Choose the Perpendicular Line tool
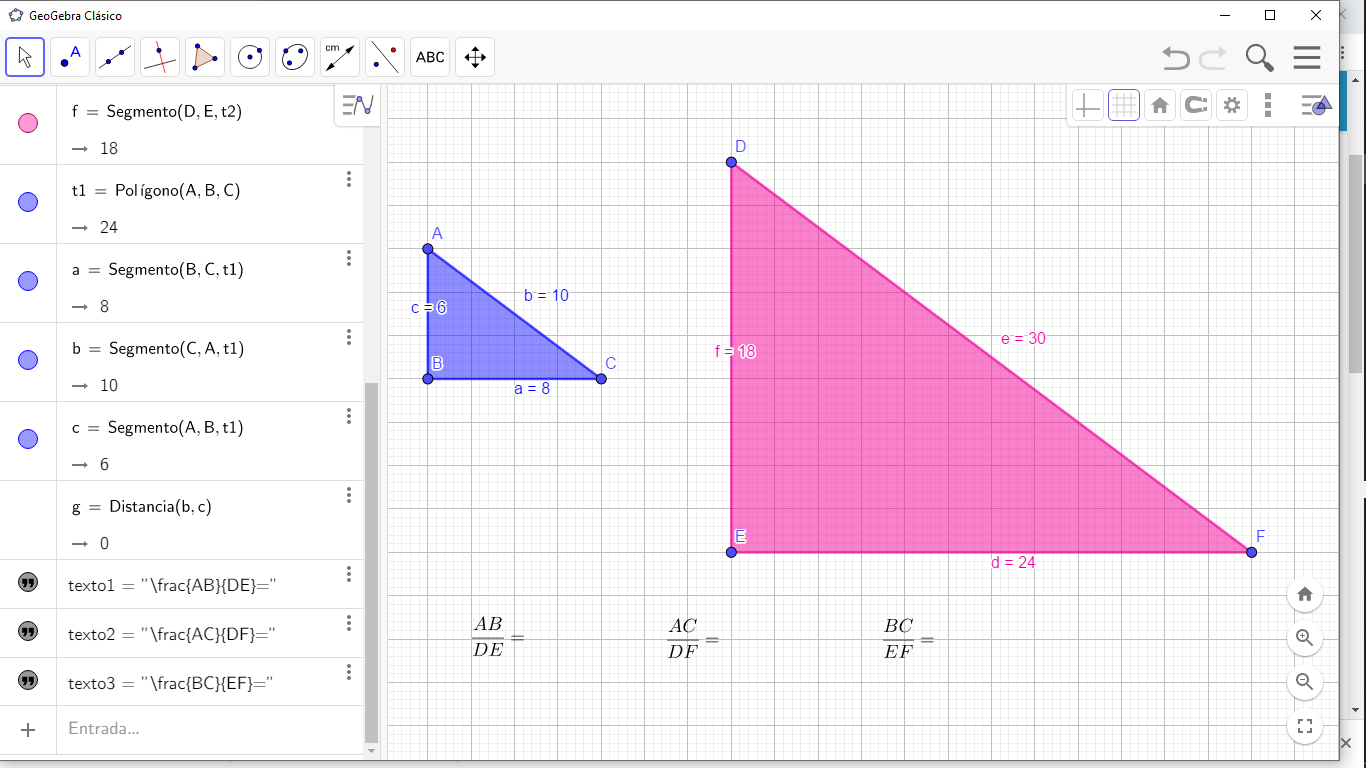This screenshot has height=768, width=1366. [160, 57]
